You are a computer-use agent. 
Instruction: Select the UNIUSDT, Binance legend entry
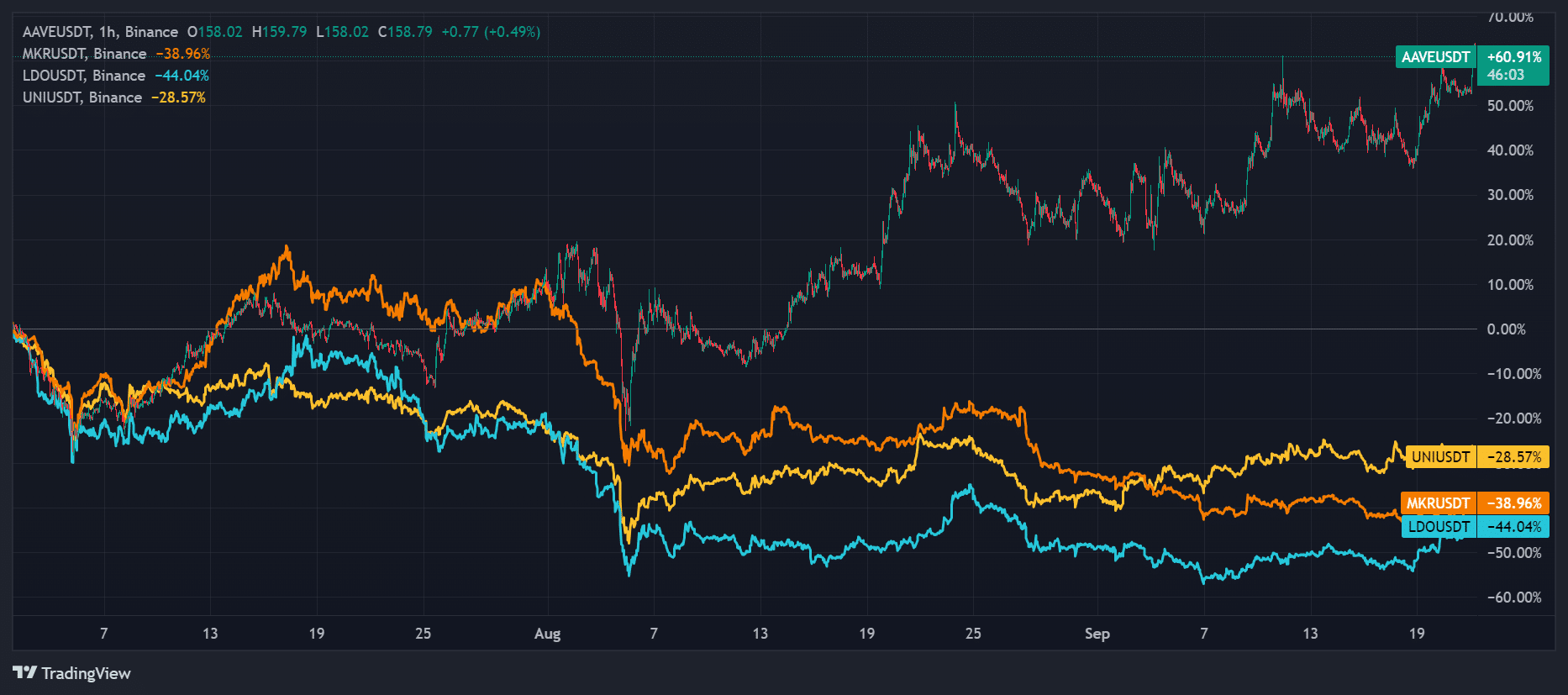82,97
